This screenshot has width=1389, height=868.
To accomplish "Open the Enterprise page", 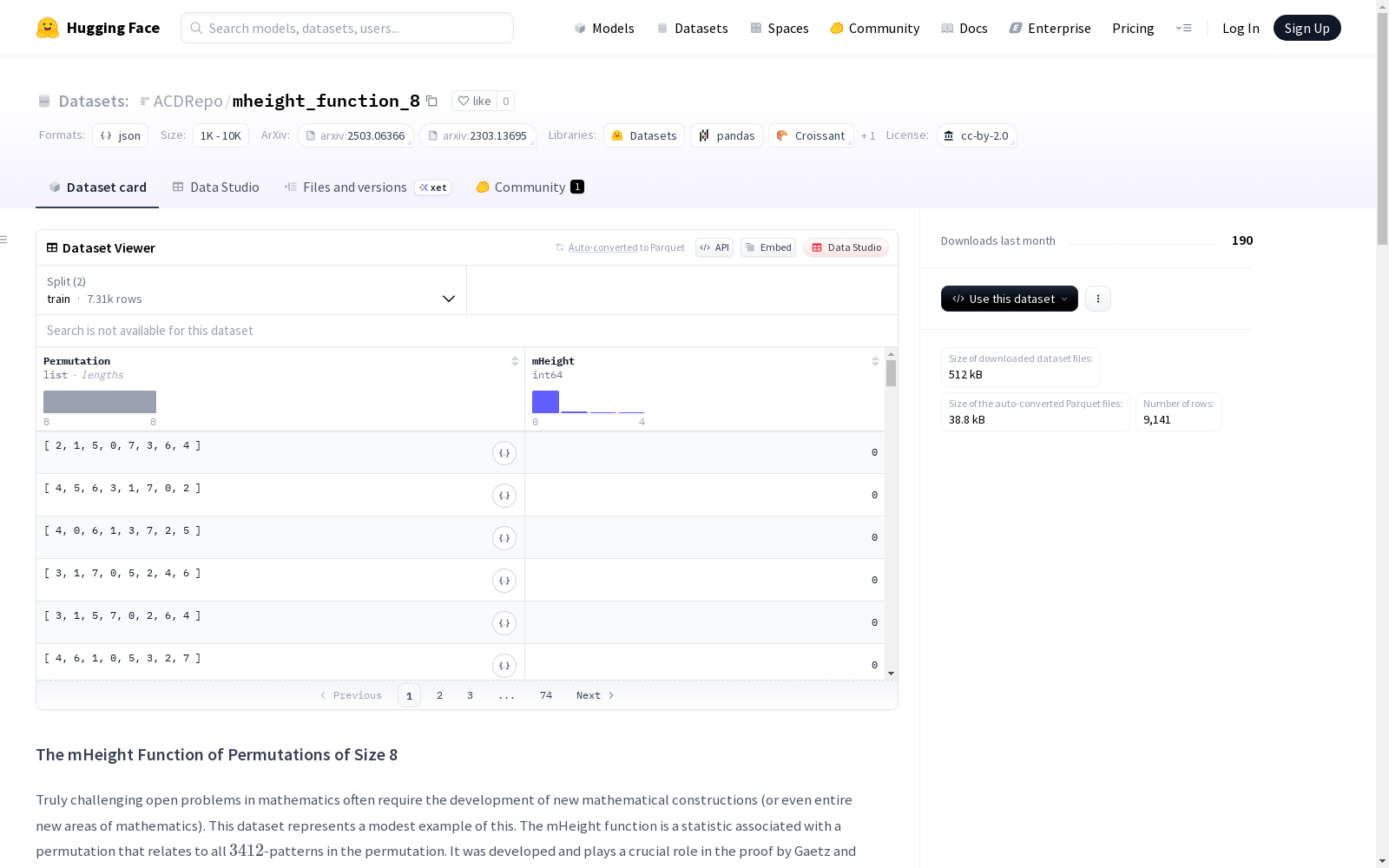I will pos(1050,28).
